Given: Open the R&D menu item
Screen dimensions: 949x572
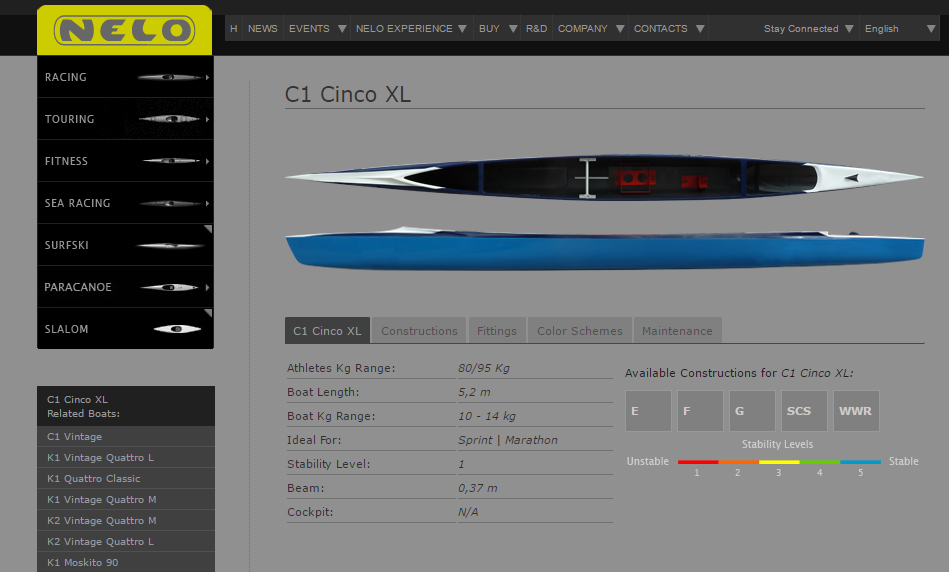Looking at the screenshot, I should point(536,28).
